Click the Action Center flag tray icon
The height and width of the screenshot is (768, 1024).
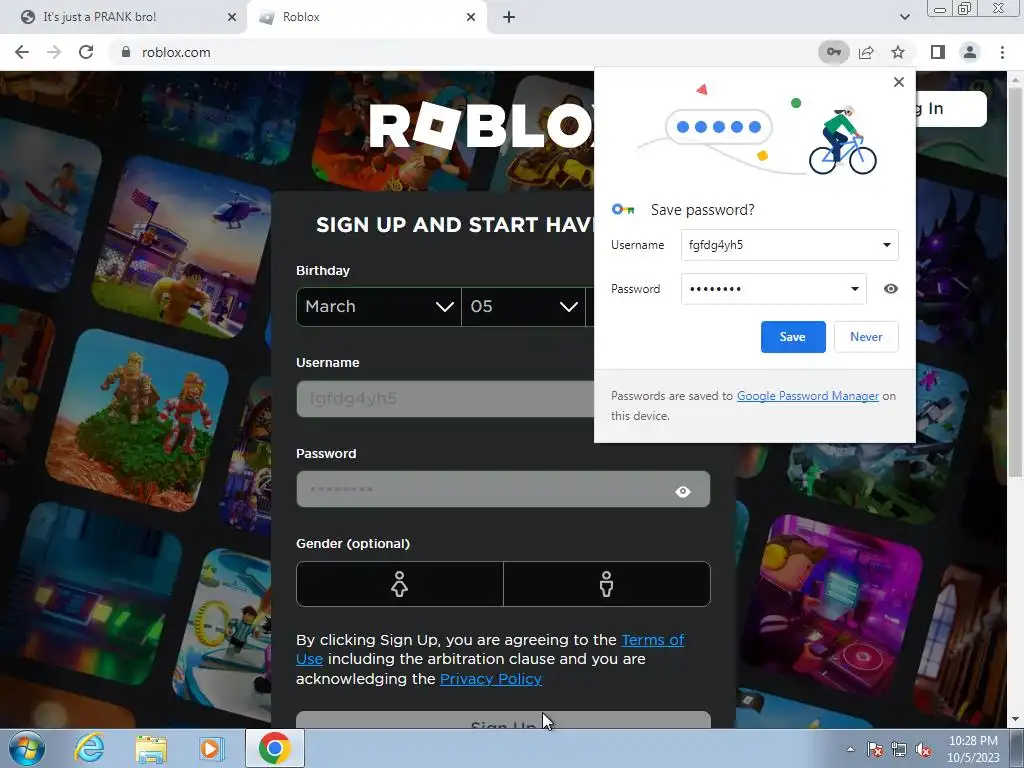[875, 749]
